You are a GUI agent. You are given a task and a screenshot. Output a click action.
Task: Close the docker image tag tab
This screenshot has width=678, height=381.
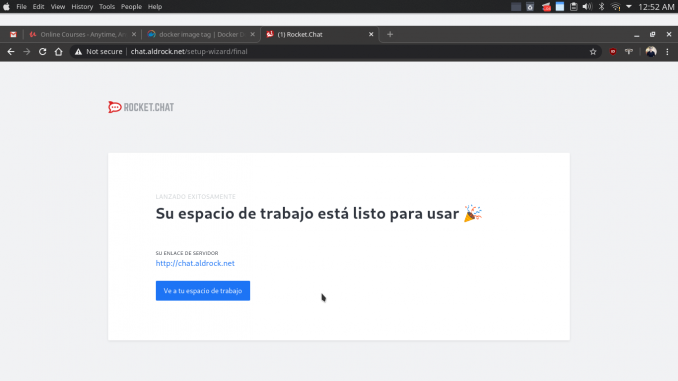[253, 35]
